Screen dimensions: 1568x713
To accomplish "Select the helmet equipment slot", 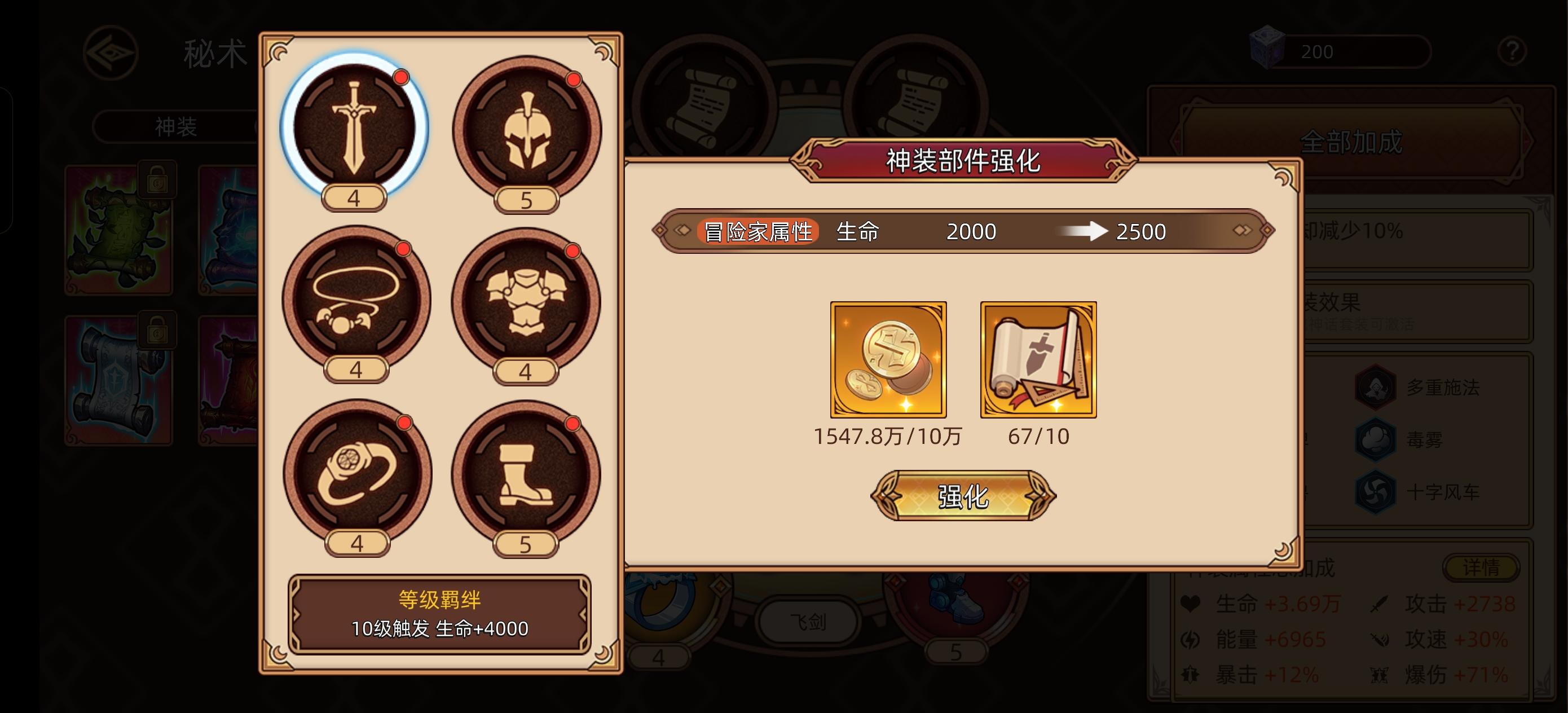I will [527, 130].
